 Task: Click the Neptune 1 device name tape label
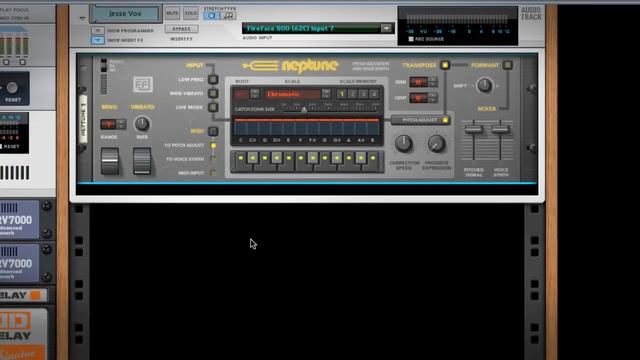click(x=83, y=119)
